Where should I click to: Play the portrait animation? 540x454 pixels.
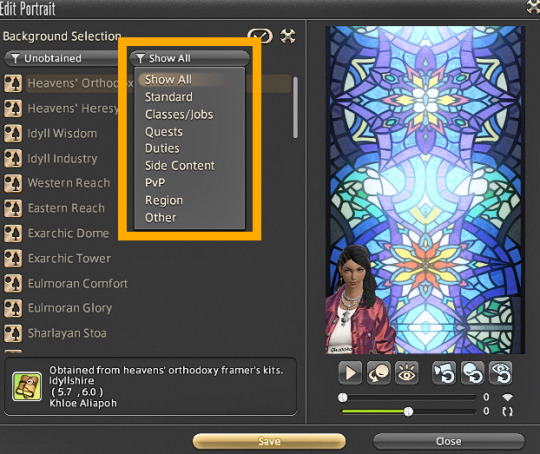tap(350, 373)
